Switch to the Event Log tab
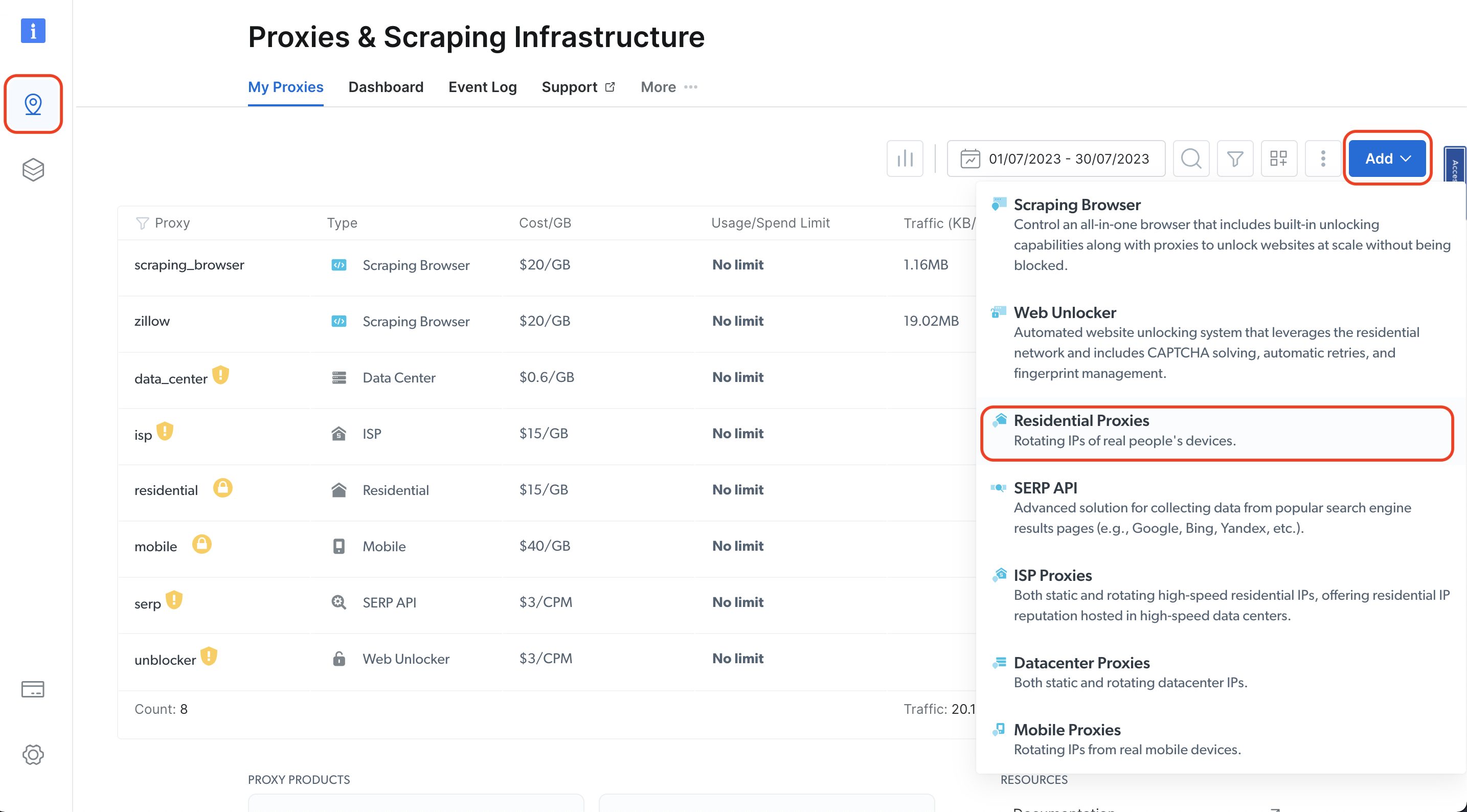 [x=482, y=87]
